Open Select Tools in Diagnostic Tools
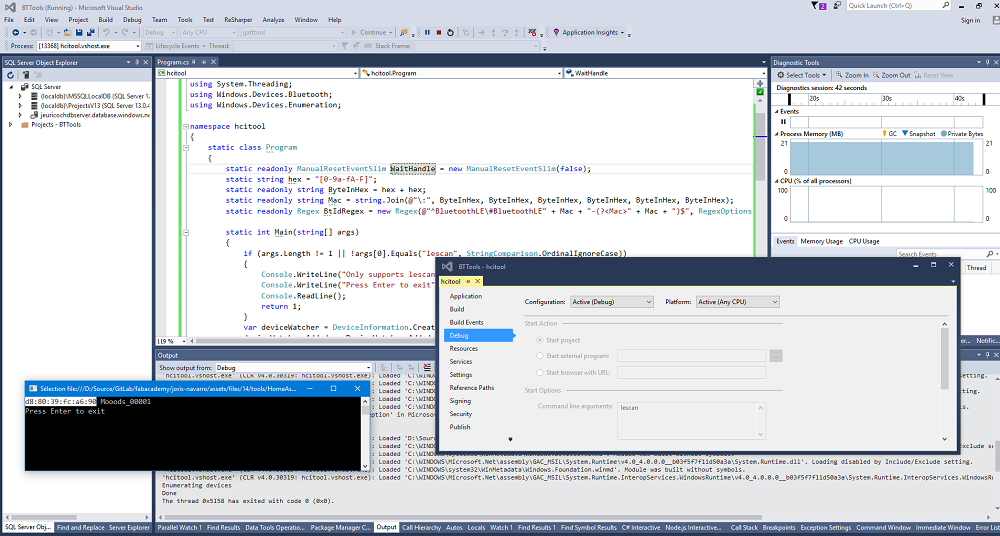Screen dimensions: 1000x536 802,75
